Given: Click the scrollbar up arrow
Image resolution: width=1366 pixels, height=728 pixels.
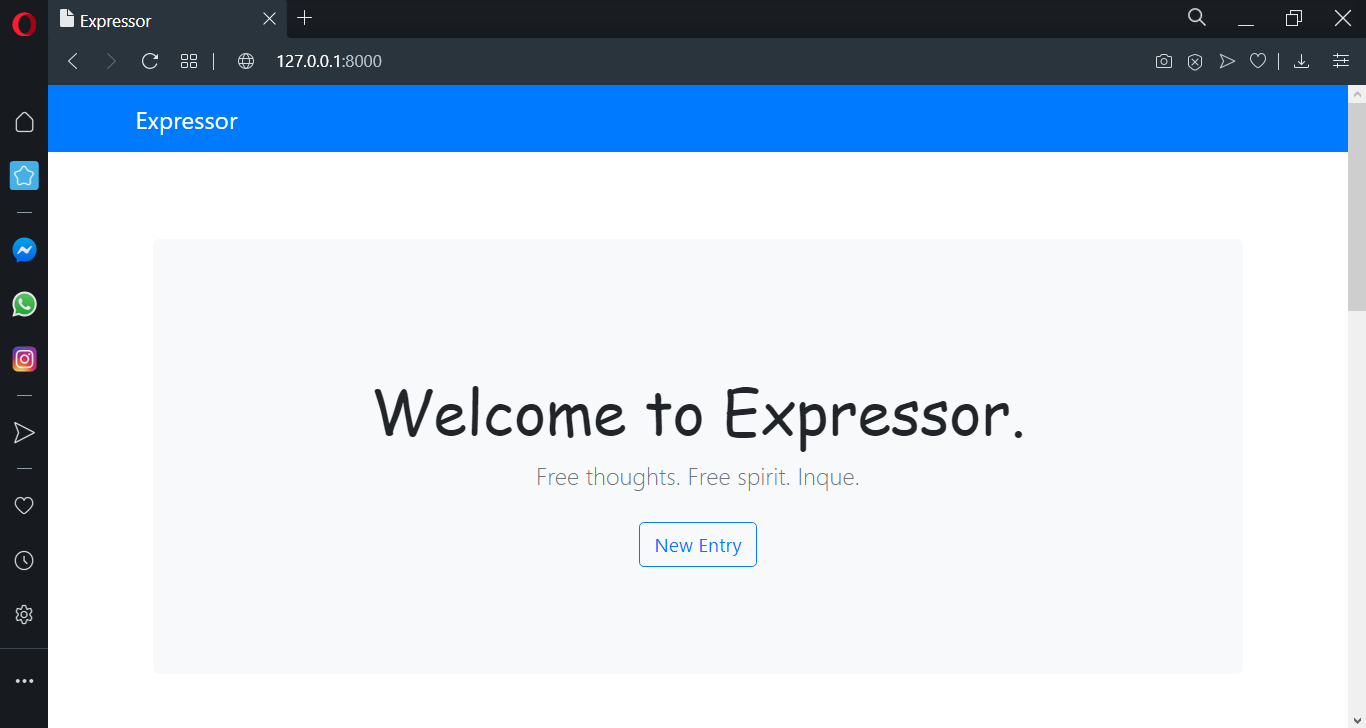Looking at the screenshot, I should 1357,94.
